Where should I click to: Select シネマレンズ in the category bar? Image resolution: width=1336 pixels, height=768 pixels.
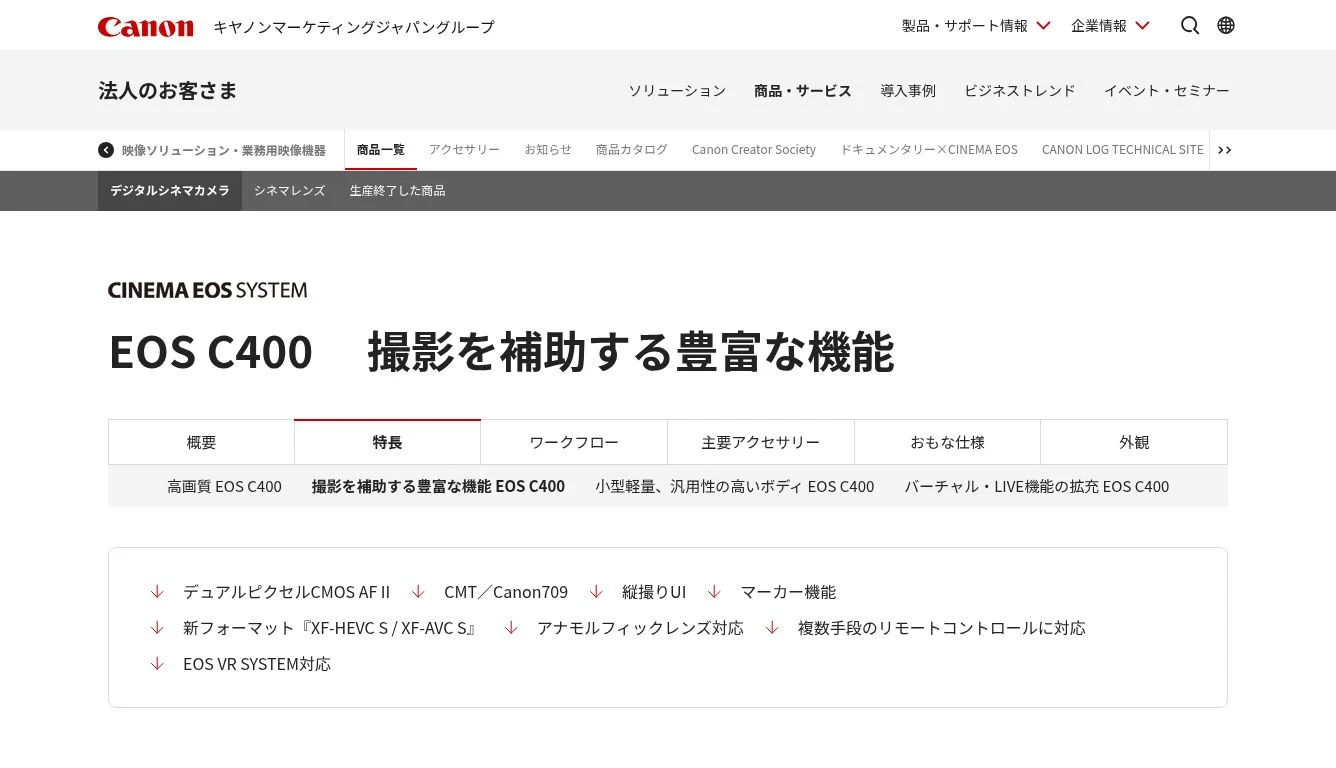point(289,191)
